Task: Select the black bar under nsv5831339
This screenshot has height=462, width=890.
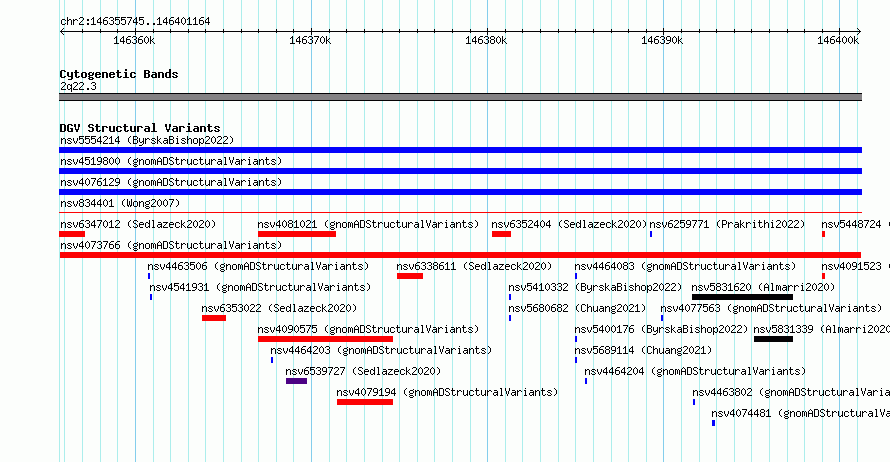Action: click(773, 339)
